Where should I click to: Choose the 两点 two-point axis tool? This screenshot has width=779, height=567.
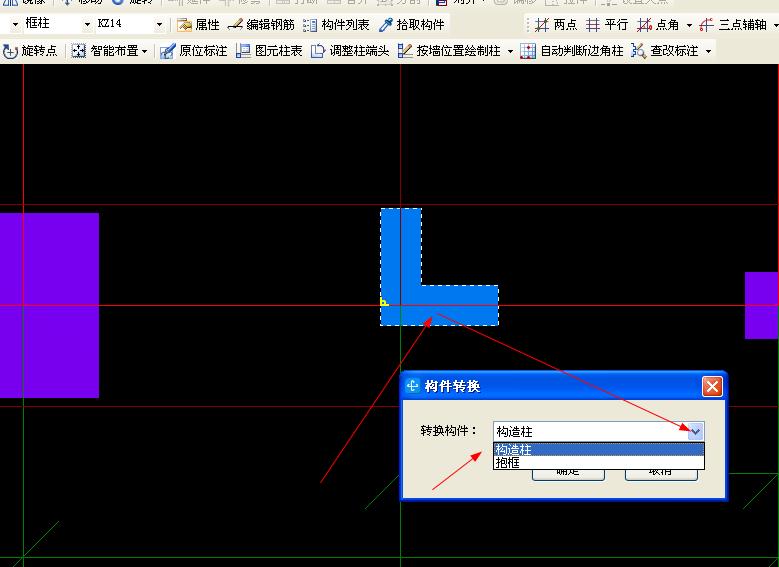coord(556,24)
